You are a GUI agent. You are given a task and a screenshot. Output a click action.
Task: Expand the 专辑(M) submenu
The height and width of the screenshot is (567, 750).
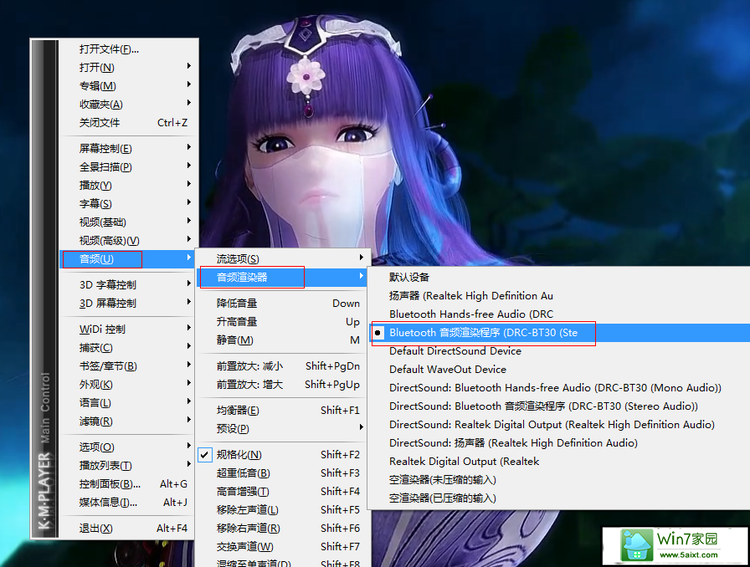click(x=128, y=86)
